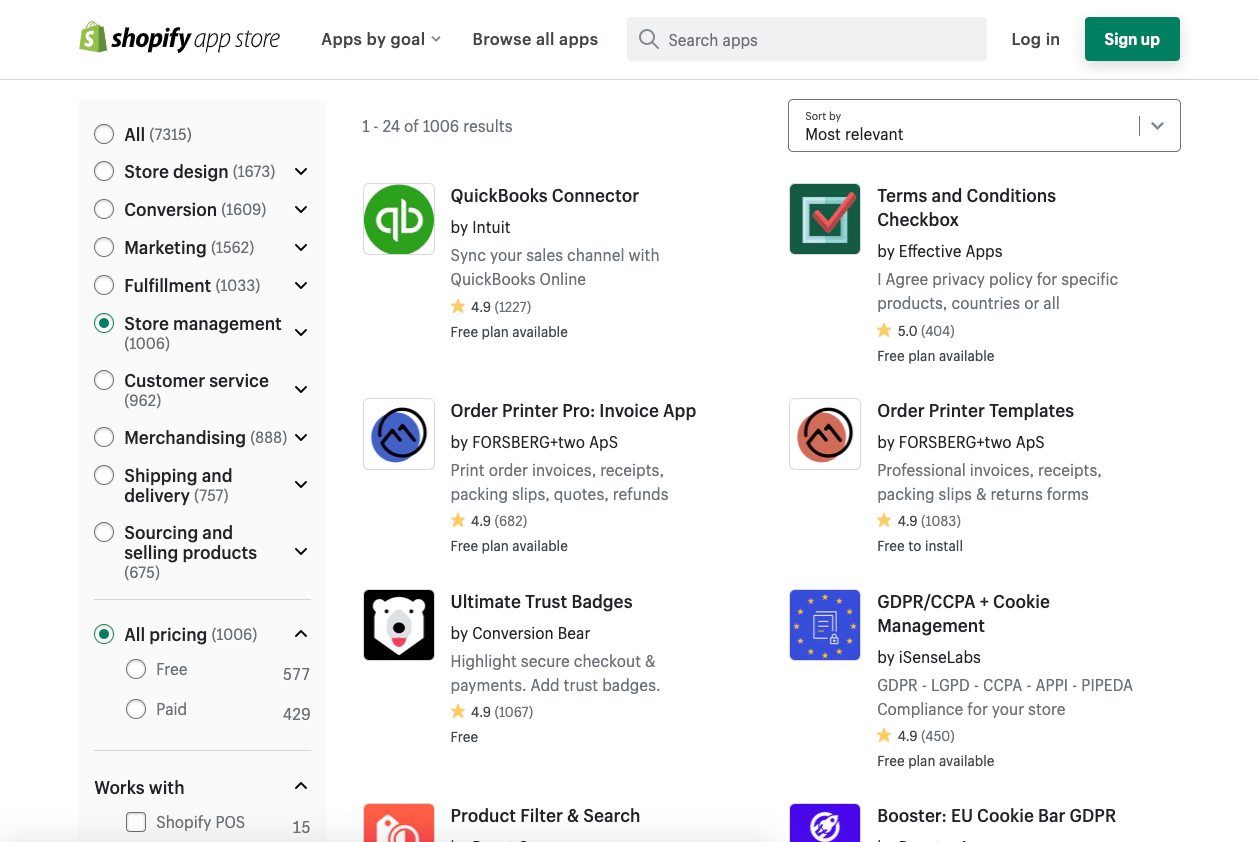Select the Conversion radio button
The height and width of the screenshot is (842, 1259).
pos(104,209)
